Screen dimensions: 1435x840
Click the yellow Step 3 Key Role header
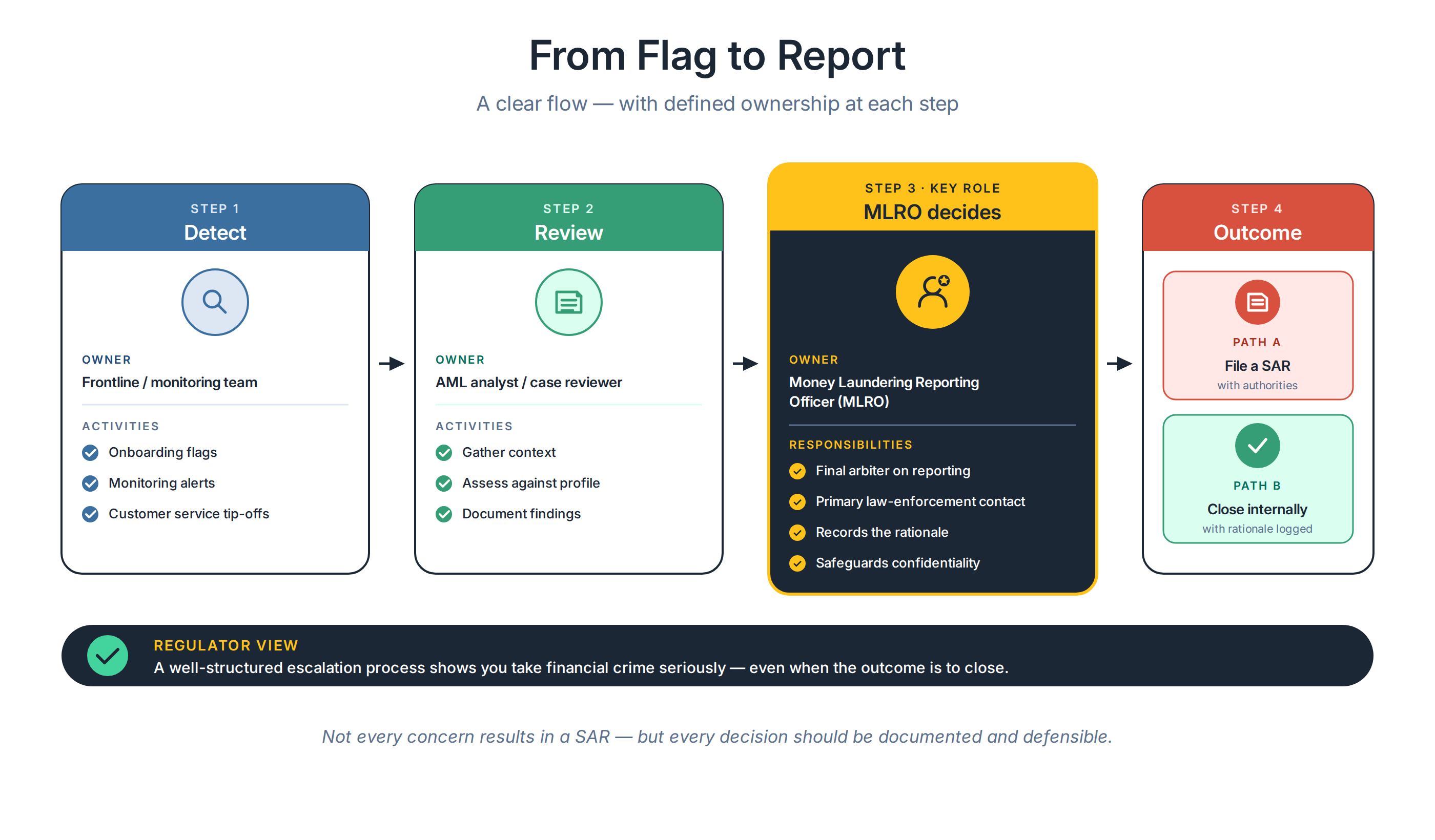tap(932, 198)
